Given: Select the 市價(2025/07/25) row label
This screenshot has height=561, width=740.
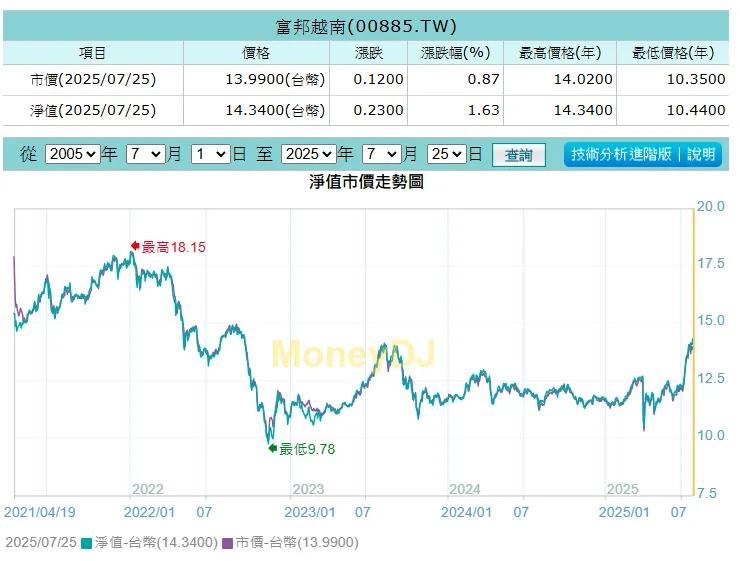Looking at the screenshot, I should click(x=93, y=79).
